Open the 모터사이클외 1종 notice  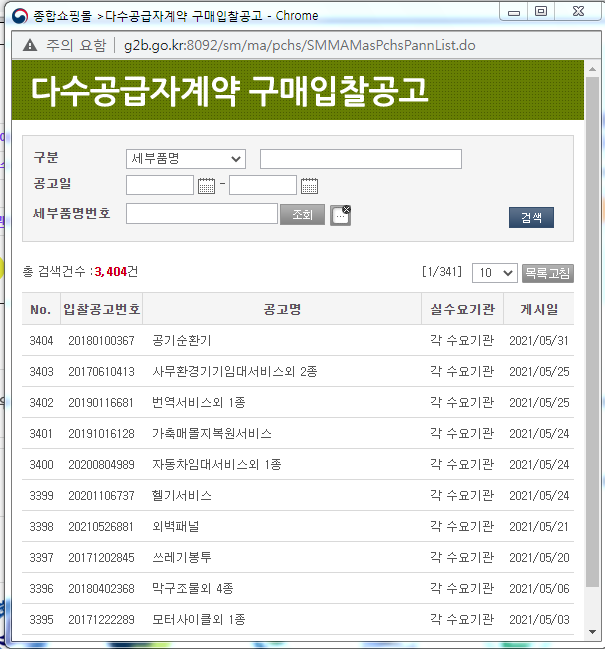pos(199,620)
